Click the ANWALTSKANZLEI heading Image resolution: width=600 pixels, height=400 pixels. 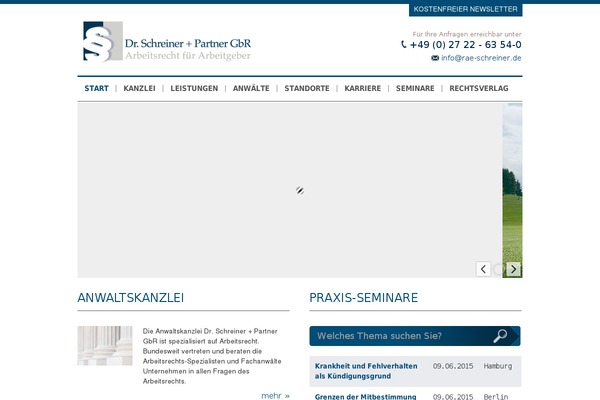[130, 298]
